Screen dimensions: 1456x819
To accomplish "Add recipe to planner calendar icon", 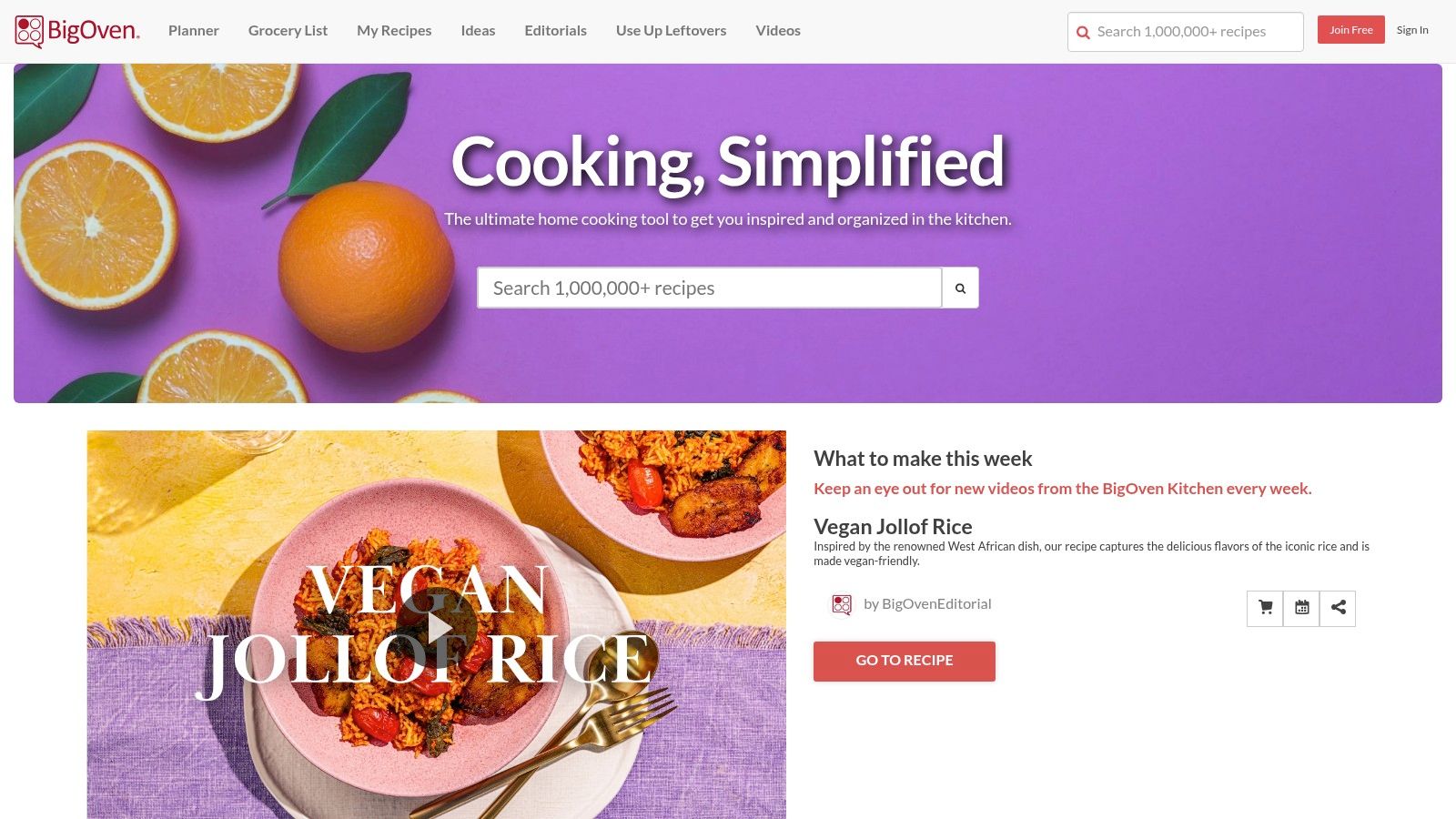I will pos(1301,608).
